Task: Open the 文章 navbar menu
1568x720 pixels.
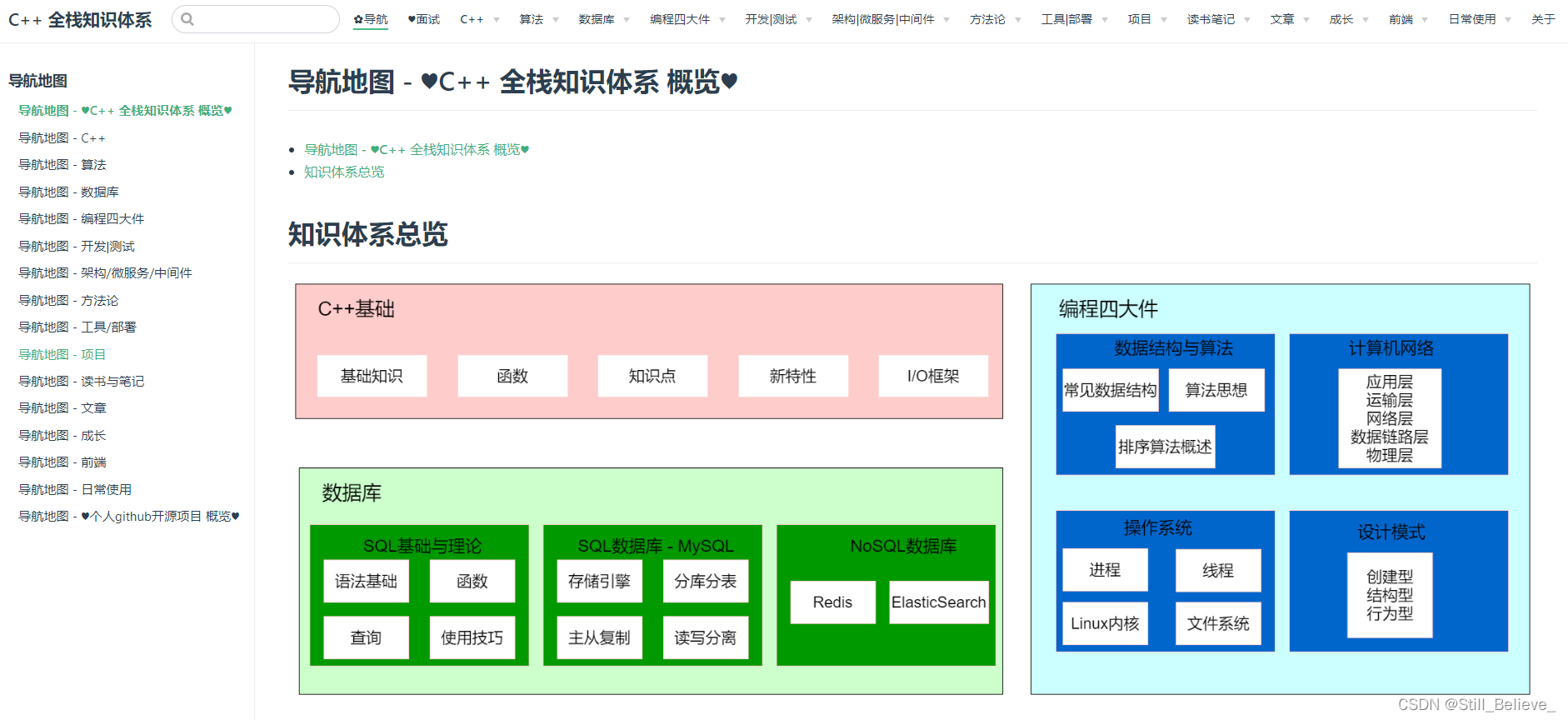Action: coord(1290,19)
